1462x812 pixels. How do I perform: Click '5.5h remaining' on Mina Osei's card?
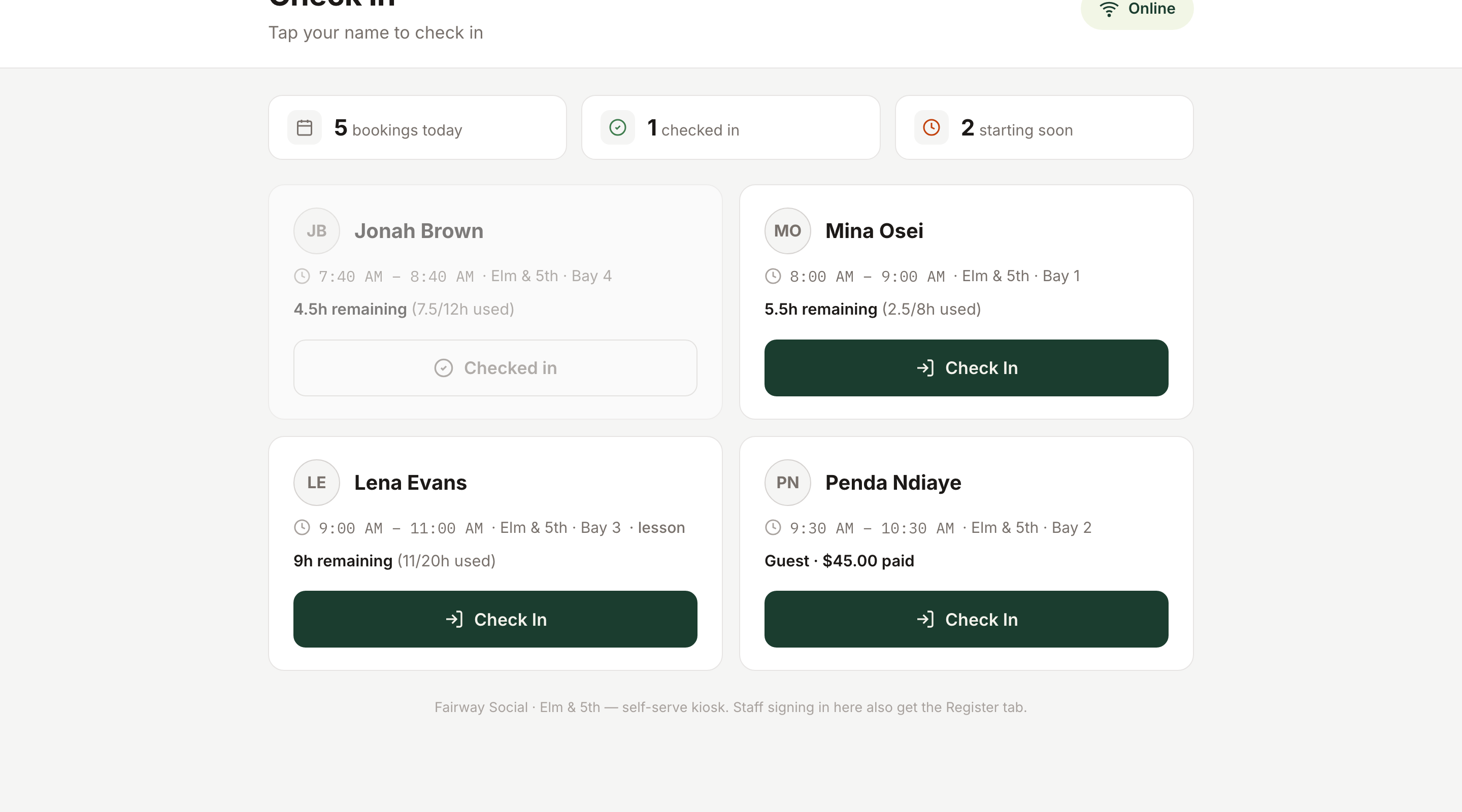point(821,309)
